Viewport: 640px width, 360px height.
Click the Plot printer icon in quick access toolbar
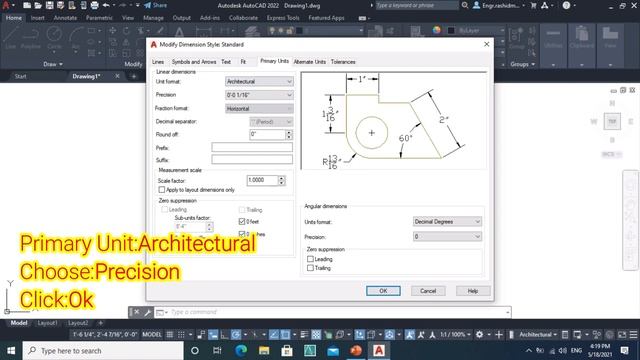click(94, 5)
